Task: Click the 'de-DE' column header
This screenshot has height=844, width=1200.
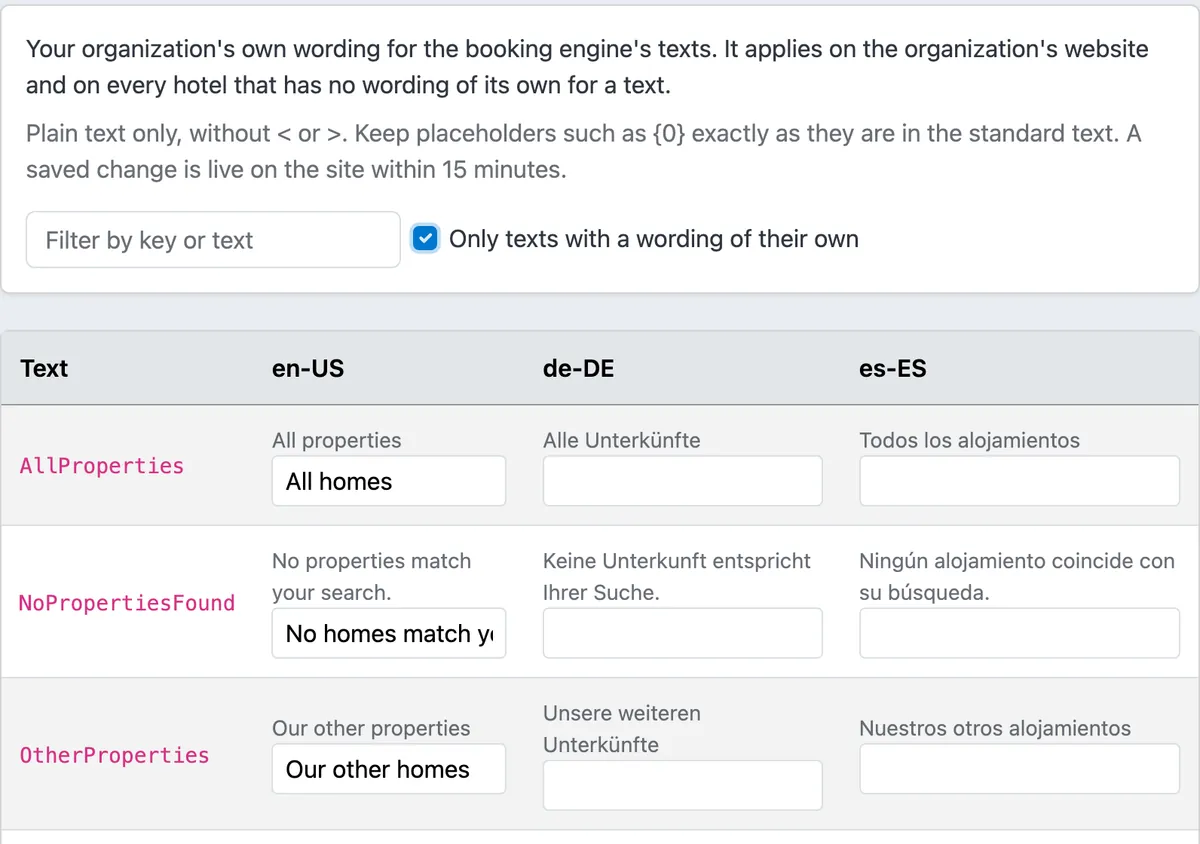Action: 578,368
